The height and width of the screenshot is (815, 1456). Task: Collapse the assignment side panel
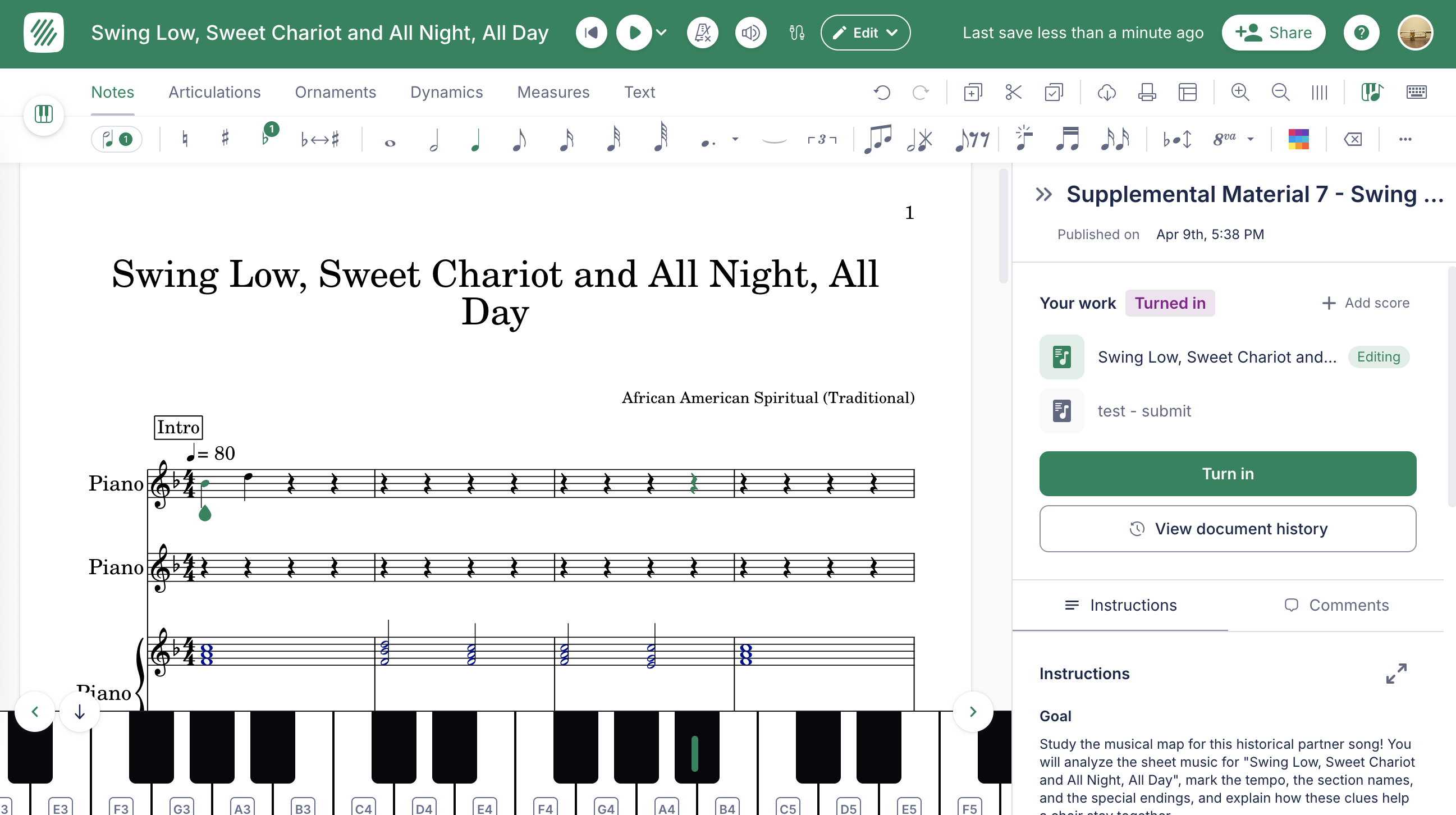[1043, 194]
